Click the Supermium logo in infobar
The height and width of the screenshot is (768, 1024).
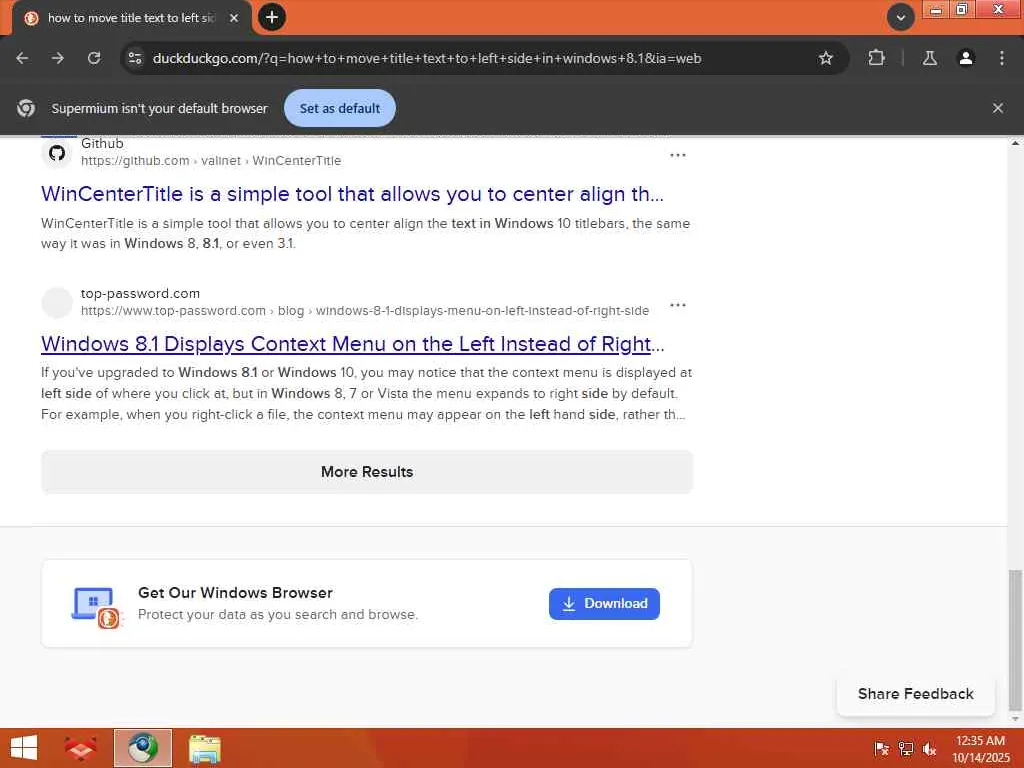tap(26, 108)
